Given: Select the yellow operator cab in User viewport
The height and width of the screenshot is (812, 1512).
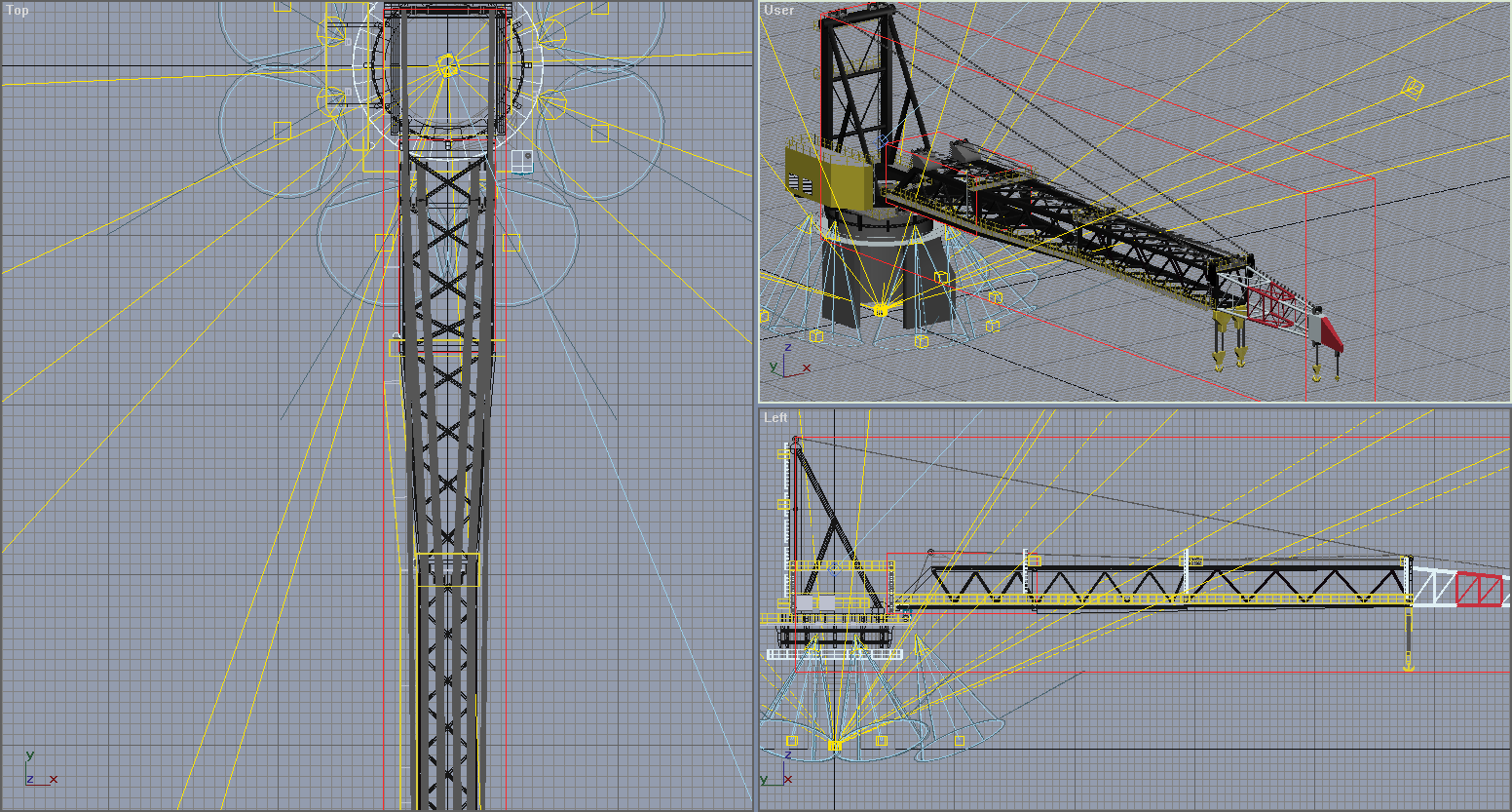Looking at the screenshot, I should click(829, 173).
